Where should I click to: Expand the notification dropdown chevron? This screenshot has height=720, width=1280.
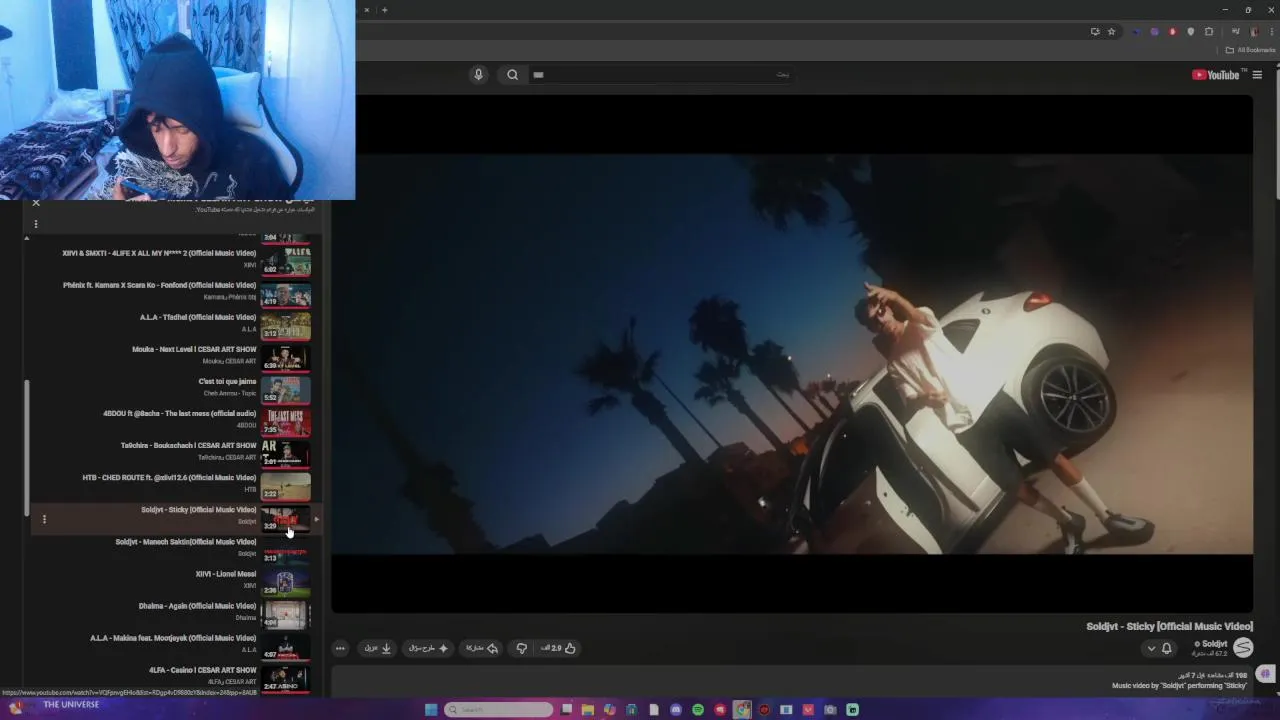click(x=1151, y=648)
